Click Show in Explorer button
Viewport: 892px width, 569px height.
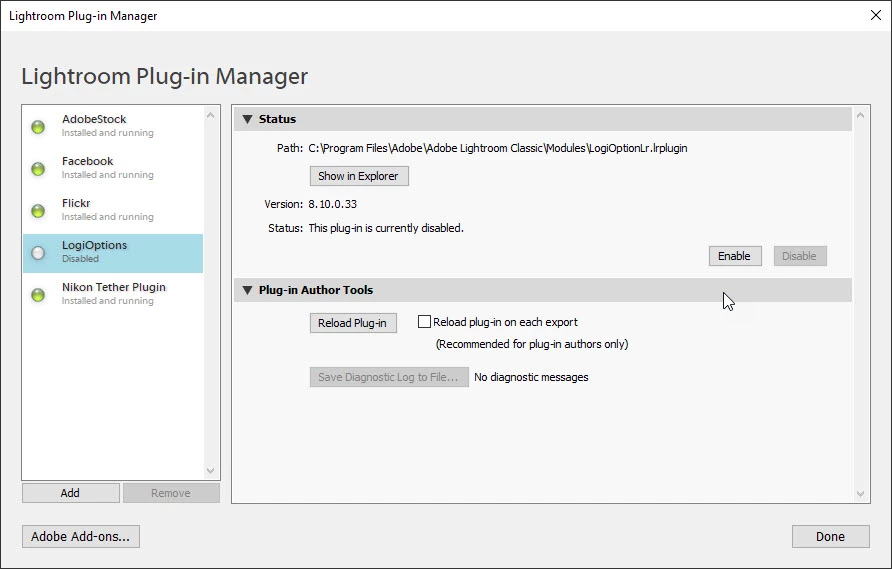click(x=359, y=176)
